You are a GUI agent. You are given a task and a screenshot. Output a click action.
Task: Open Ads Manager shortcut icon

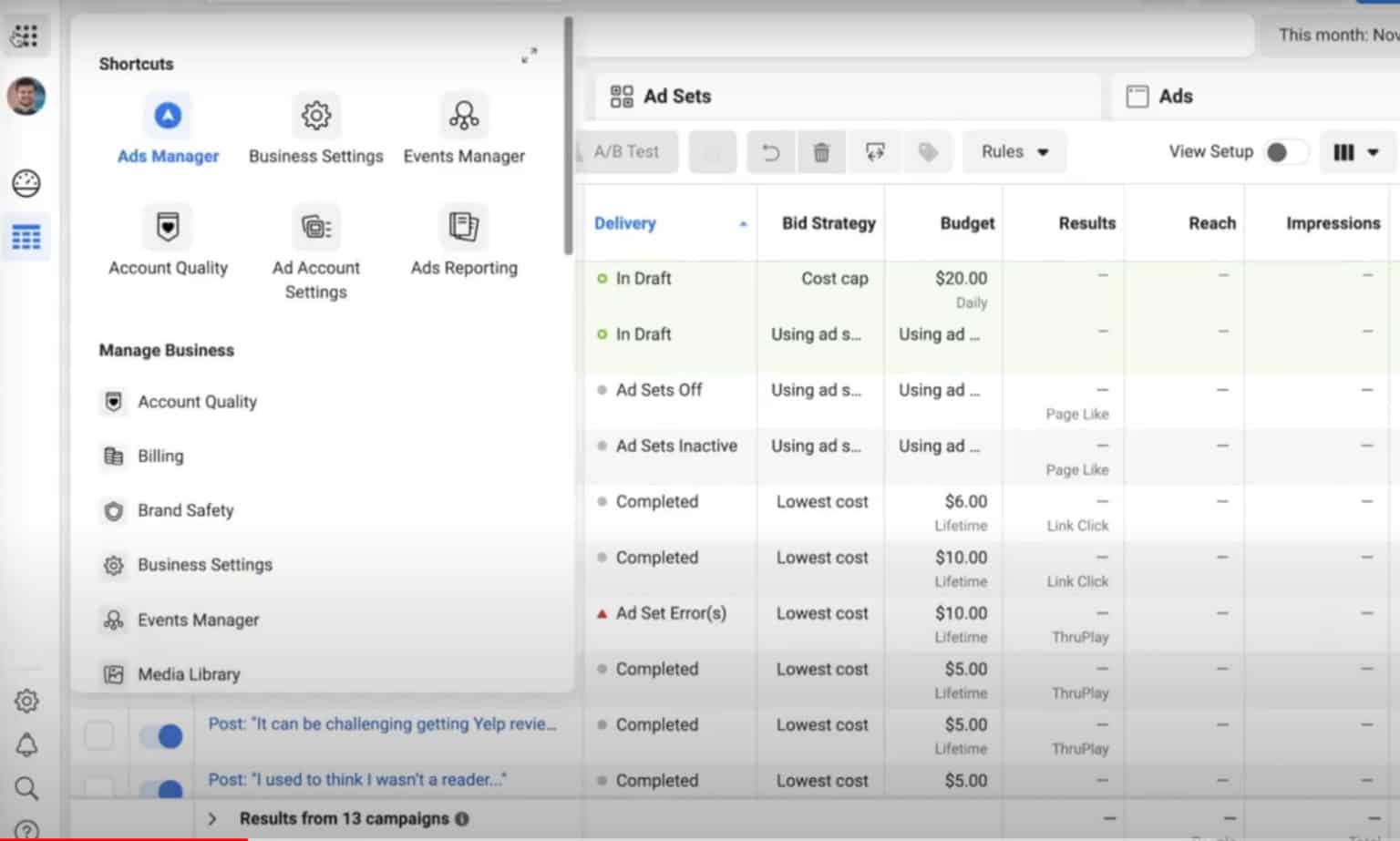click(168, 117)
